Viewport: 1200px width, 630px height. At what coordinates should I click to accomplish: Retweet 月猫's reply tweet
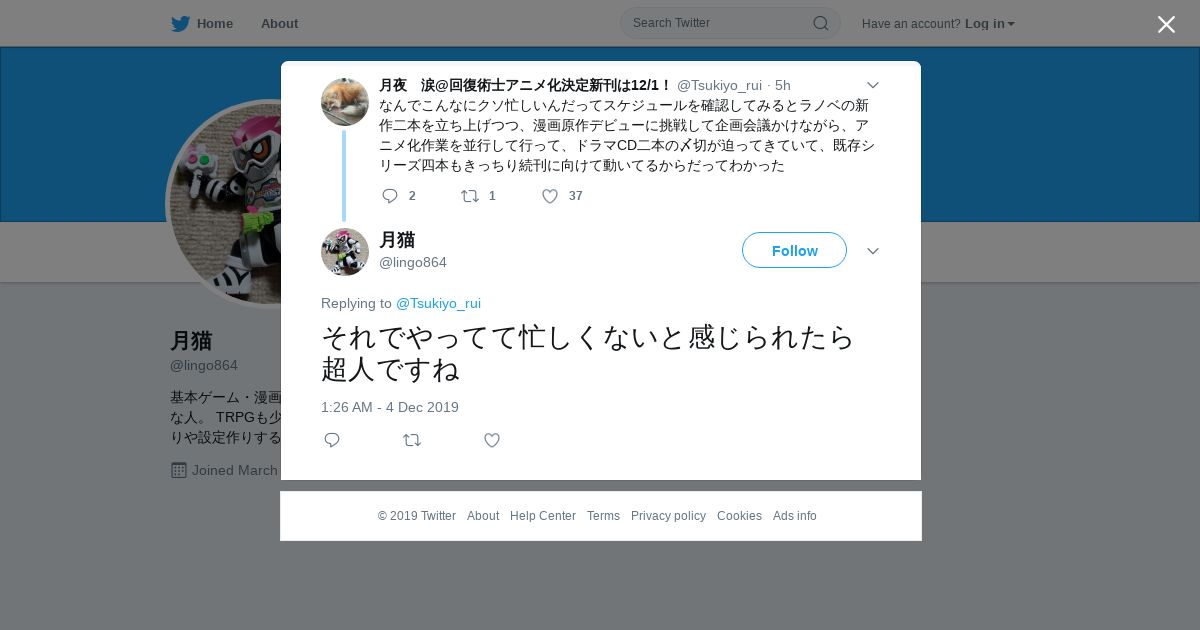[412, 440]
